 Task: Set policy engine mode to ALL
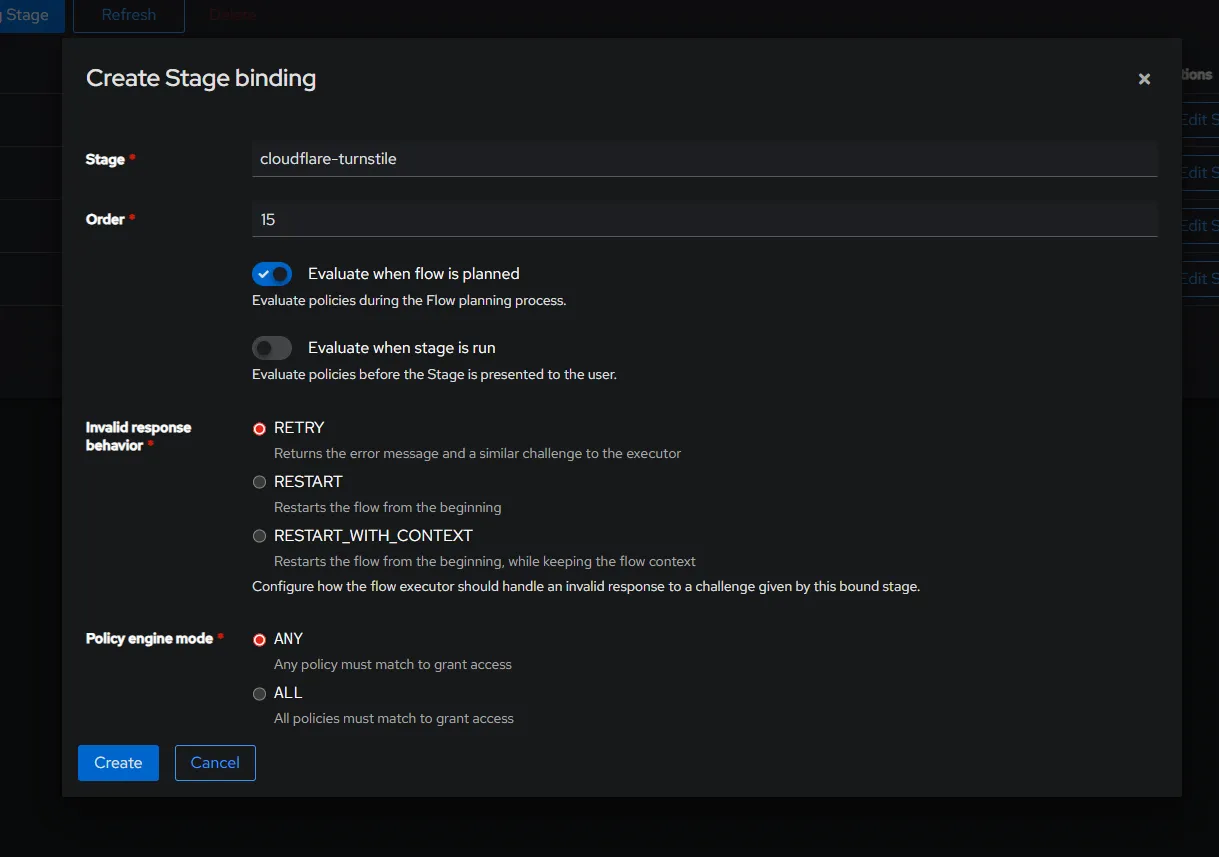pos(260,693)
